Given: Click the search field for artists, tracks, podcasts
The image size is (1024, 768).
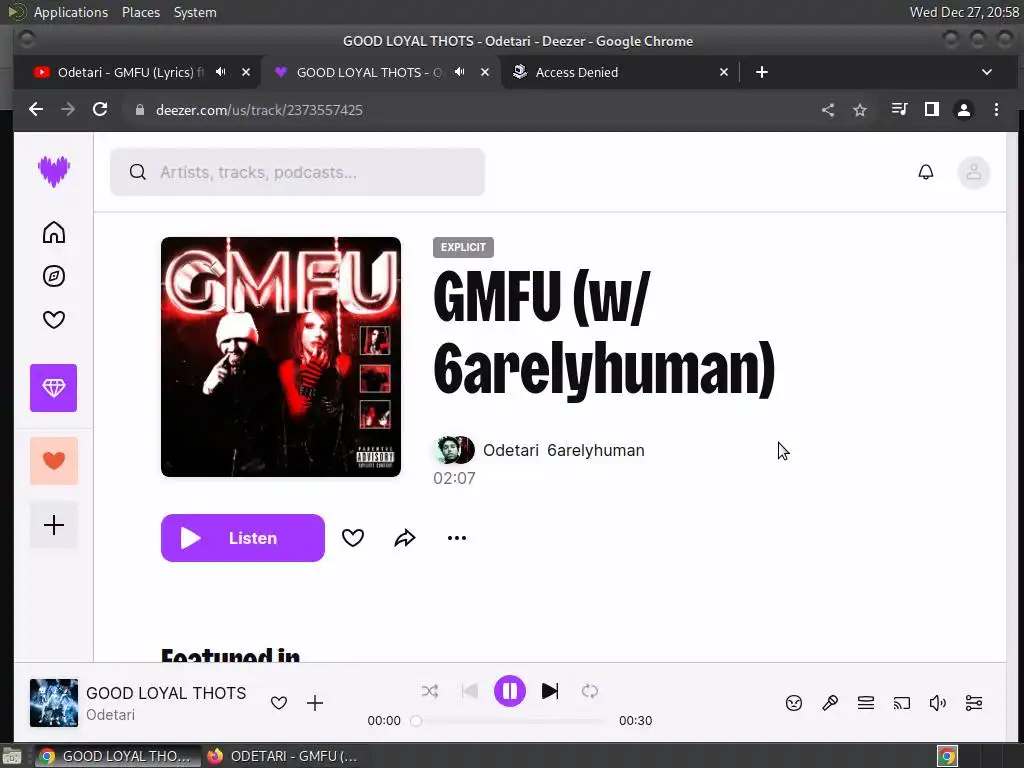Looking at the screenshot, I should tap(297, 172).
